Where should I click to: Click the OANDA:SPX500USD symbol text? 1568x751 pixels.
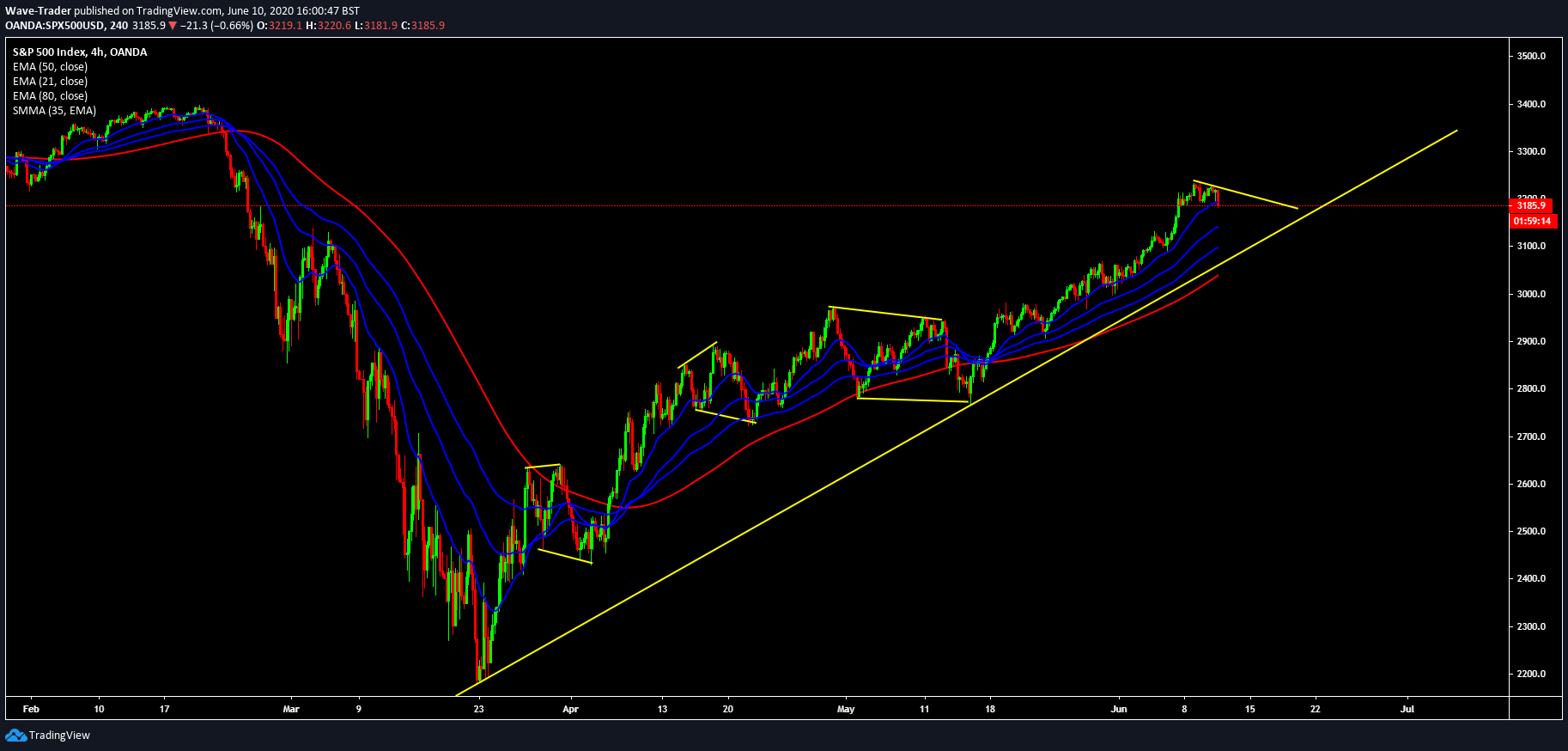point(55,26)
